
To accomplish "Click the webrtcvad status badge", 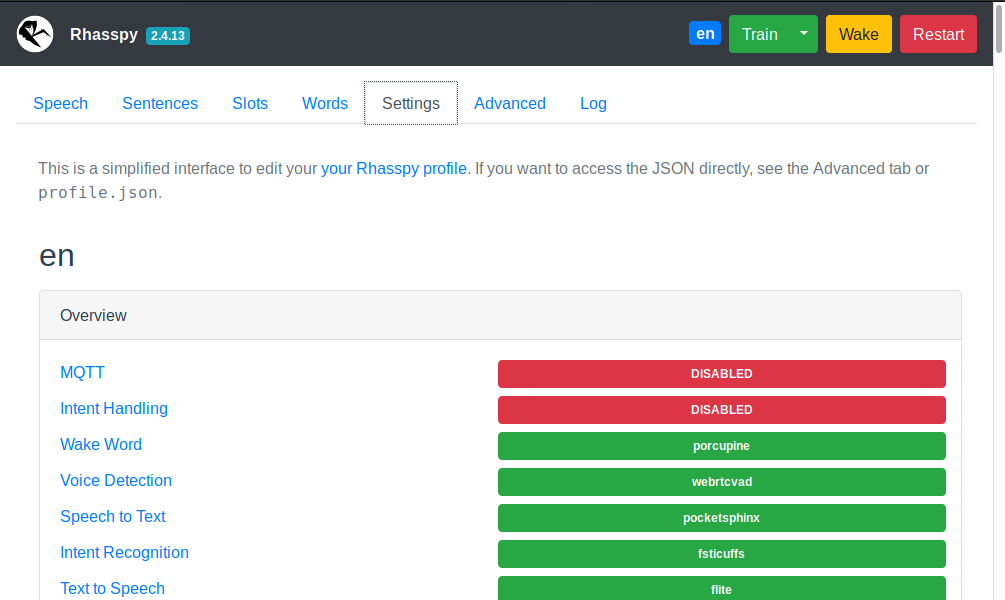I will click(x=722, y=481).
